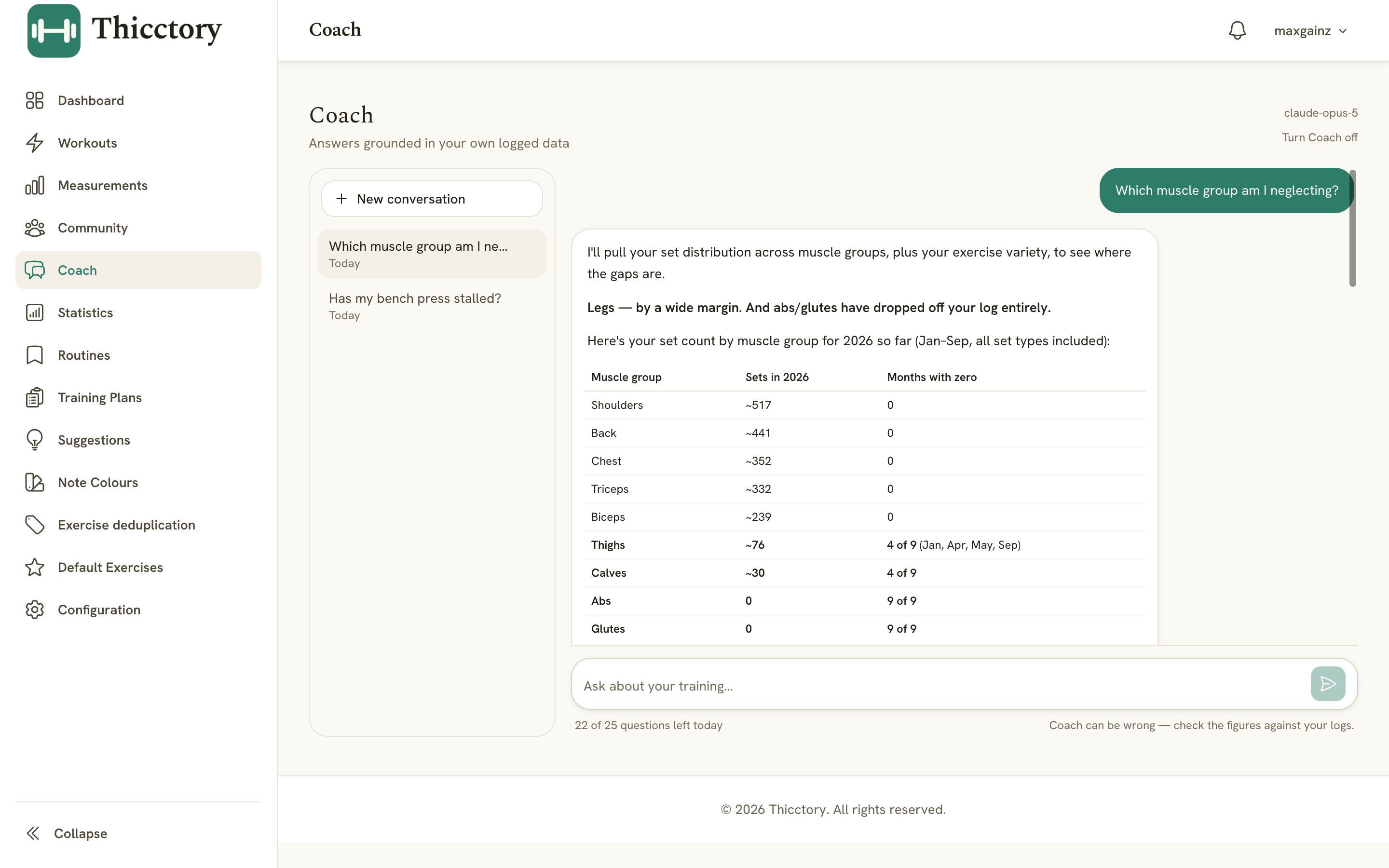Open the maxgainz account dropdown

click(x=1311, y=31)
